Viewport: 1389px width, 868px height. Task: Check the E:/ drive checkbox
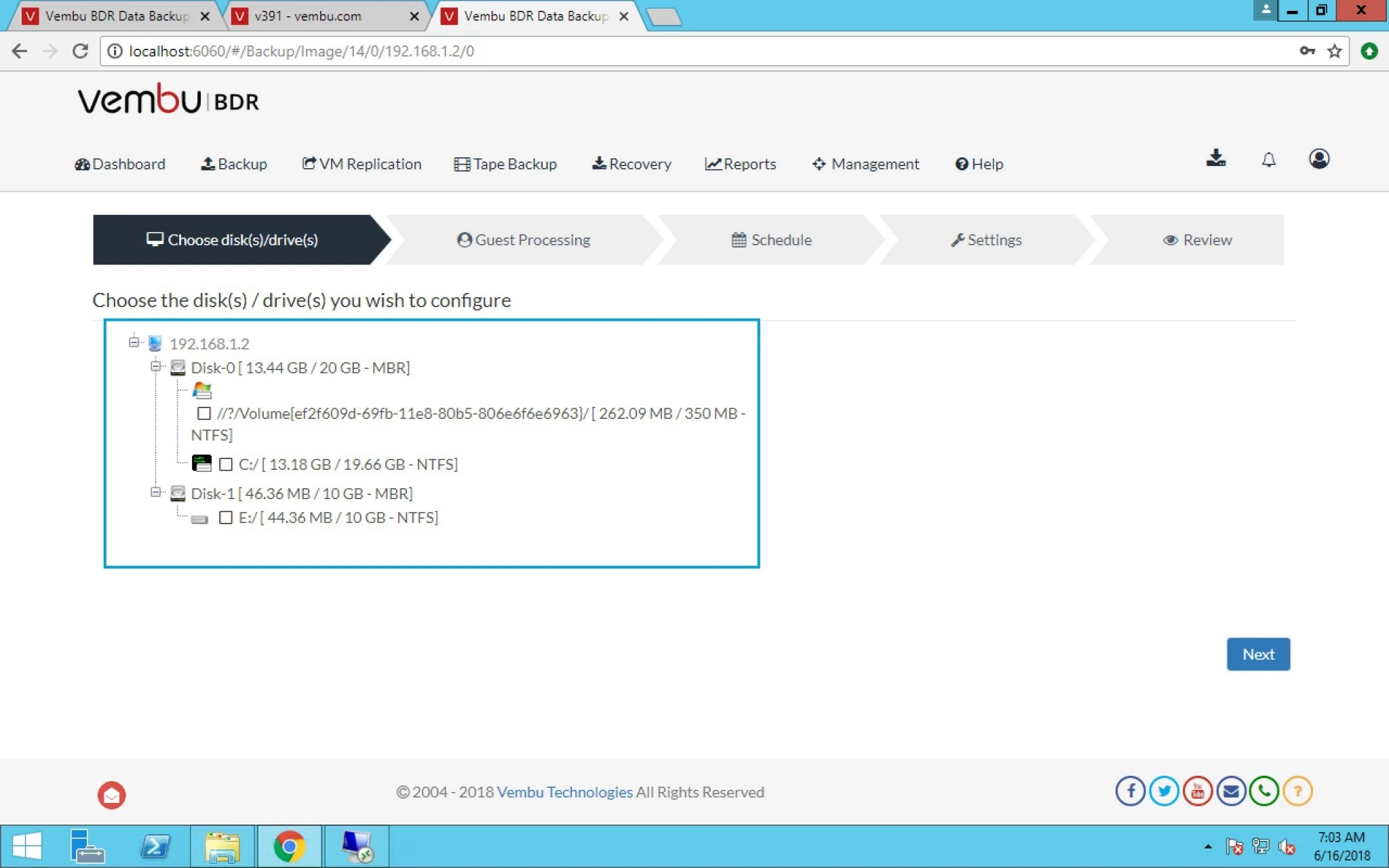pyautogui.click(x=226, y=517)
